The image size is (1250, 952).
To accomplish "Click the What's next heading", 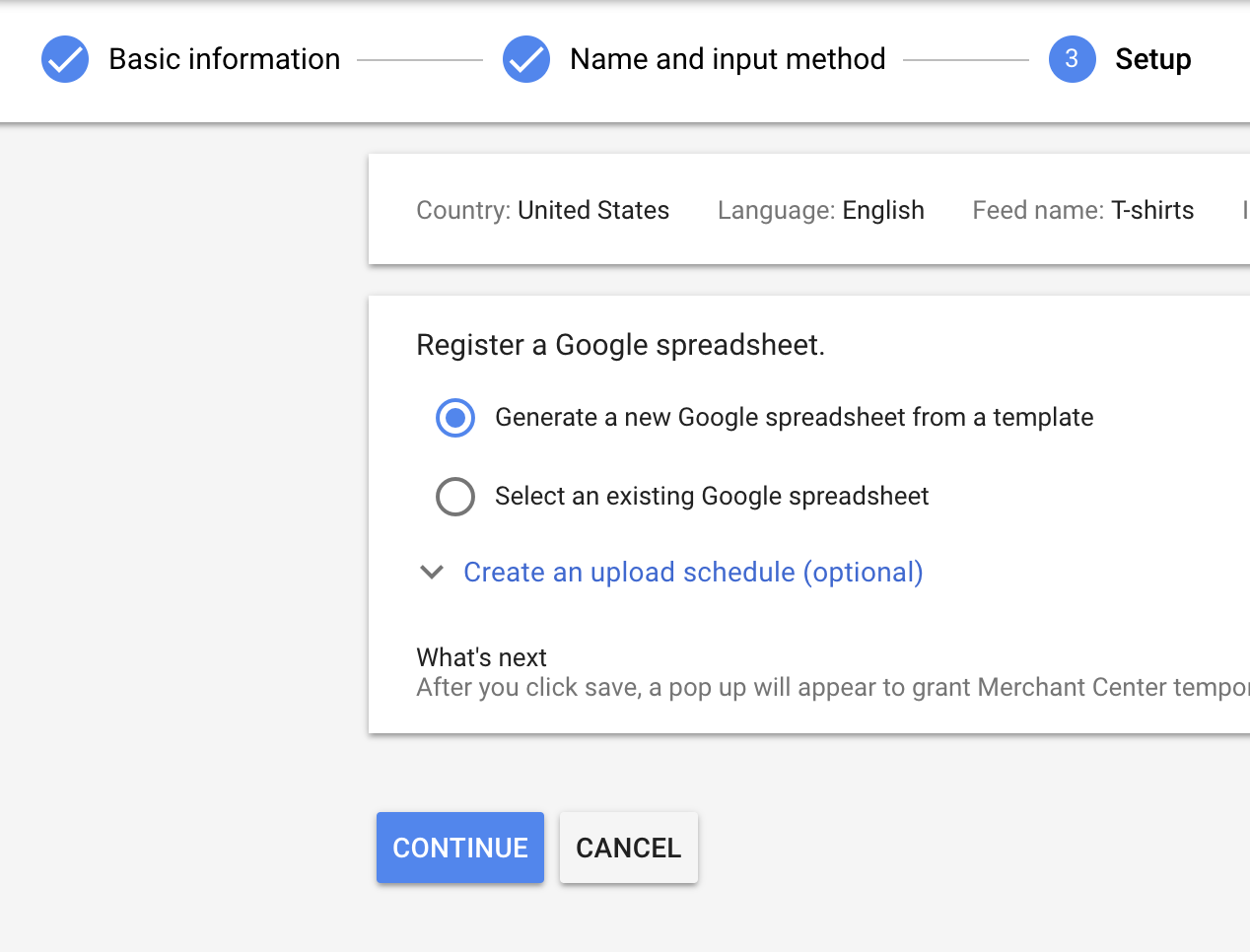I will [x=481, y=657].
